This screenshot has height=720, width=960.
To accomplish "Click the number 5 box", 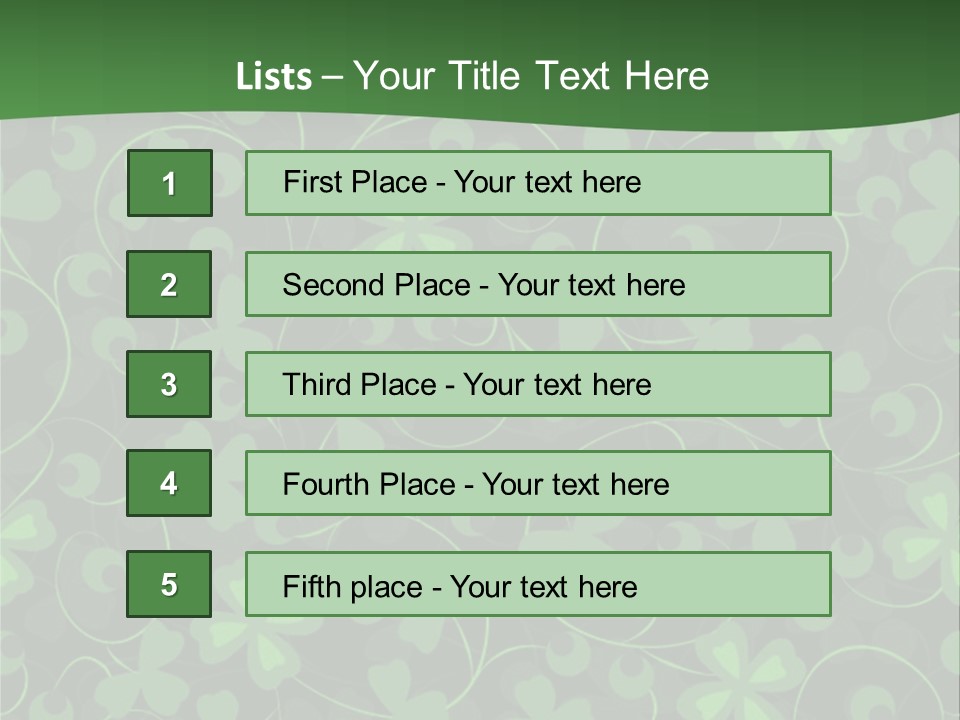I will coord(169,584).
